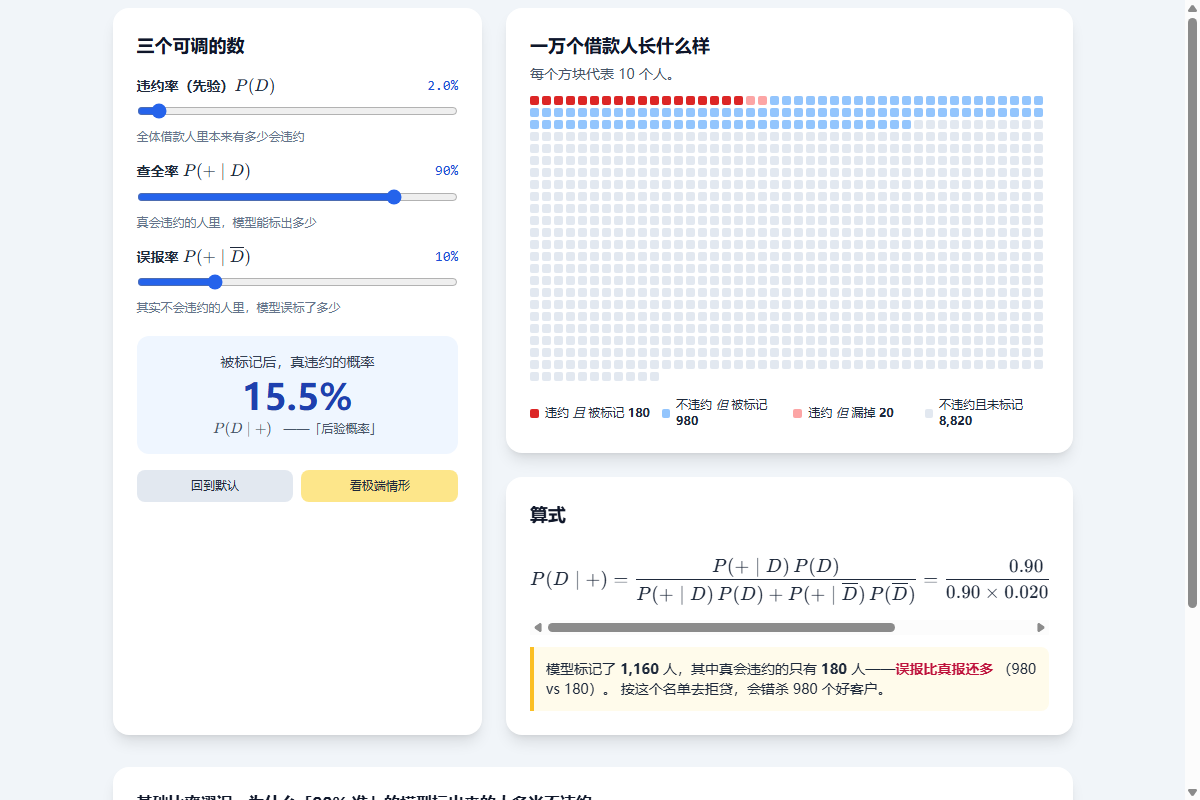Click the 违约且被标记 180 legend label
1200x800 pixels.
(597, 413)
